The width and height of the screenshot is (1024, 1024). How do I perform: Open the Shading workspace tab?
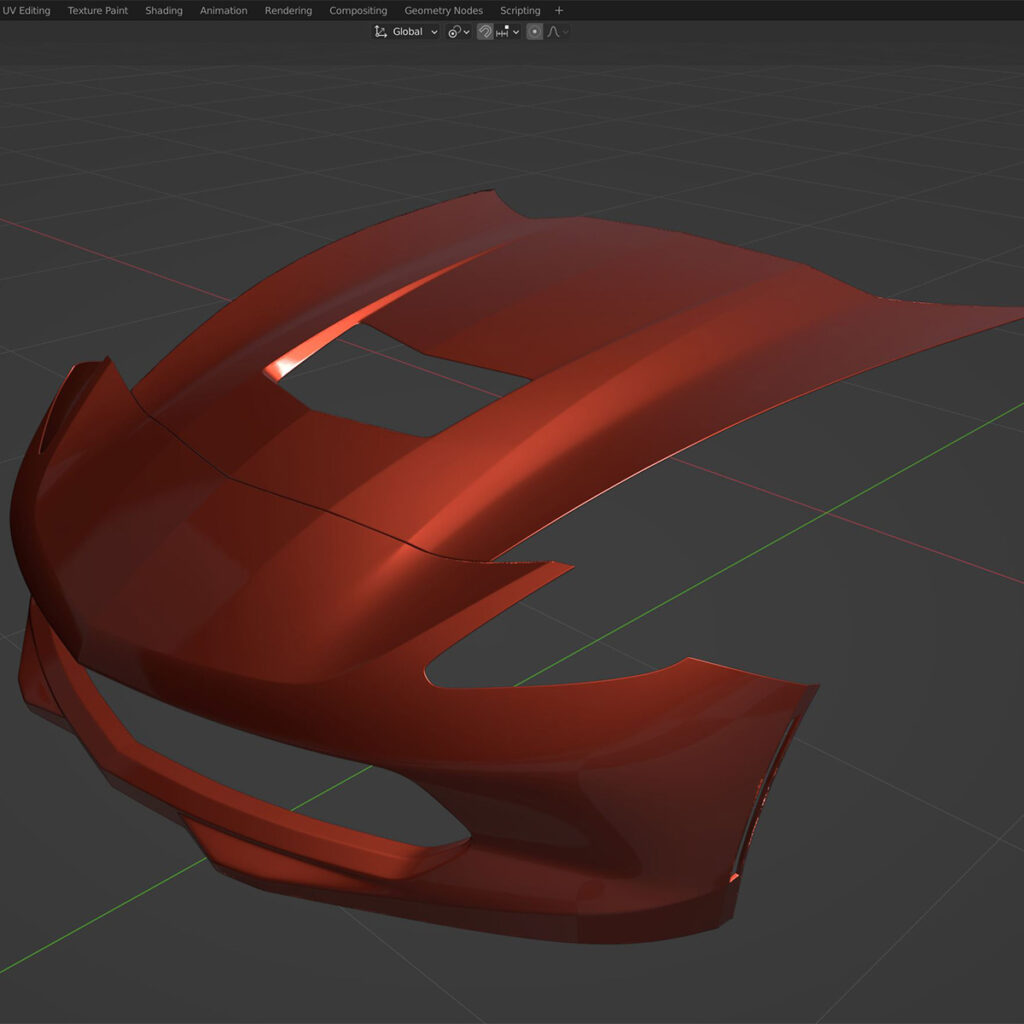click(x=164, y=11)
